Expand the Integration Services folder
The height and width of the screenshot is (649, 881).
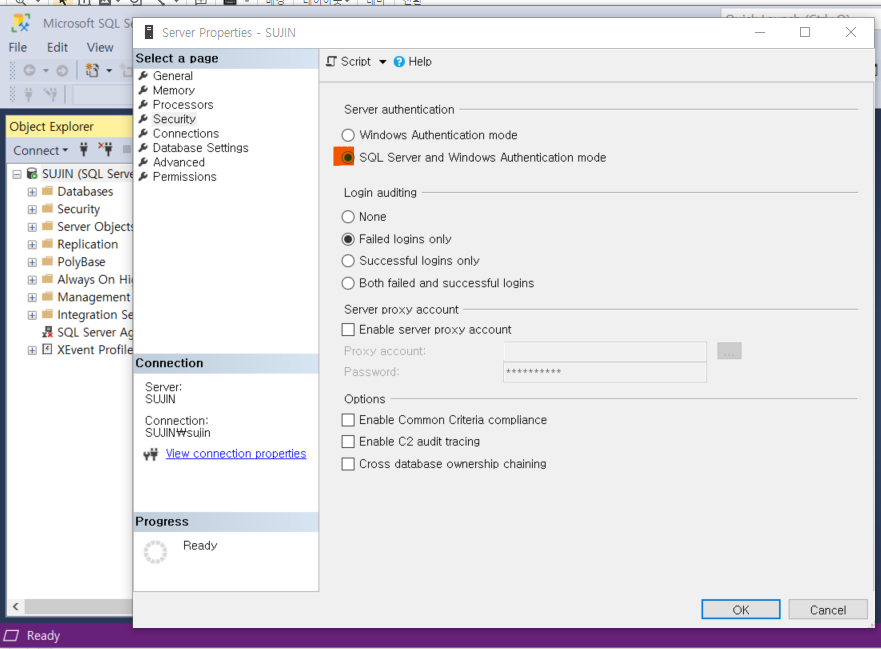(x=32, y=315)
